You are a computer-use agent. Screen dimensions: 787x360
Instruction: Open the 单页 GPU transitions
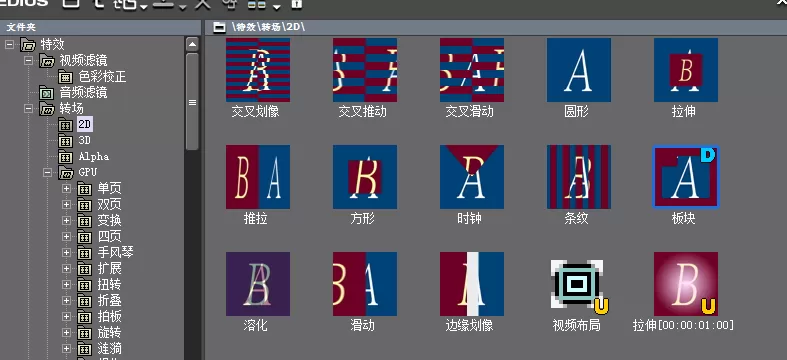(x=109, y=188)
